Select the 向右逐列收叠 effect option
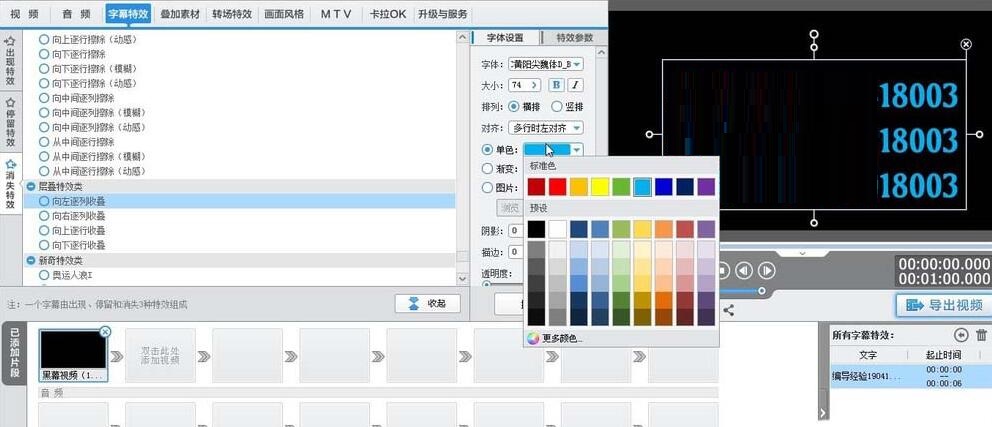 pos(44,216)
